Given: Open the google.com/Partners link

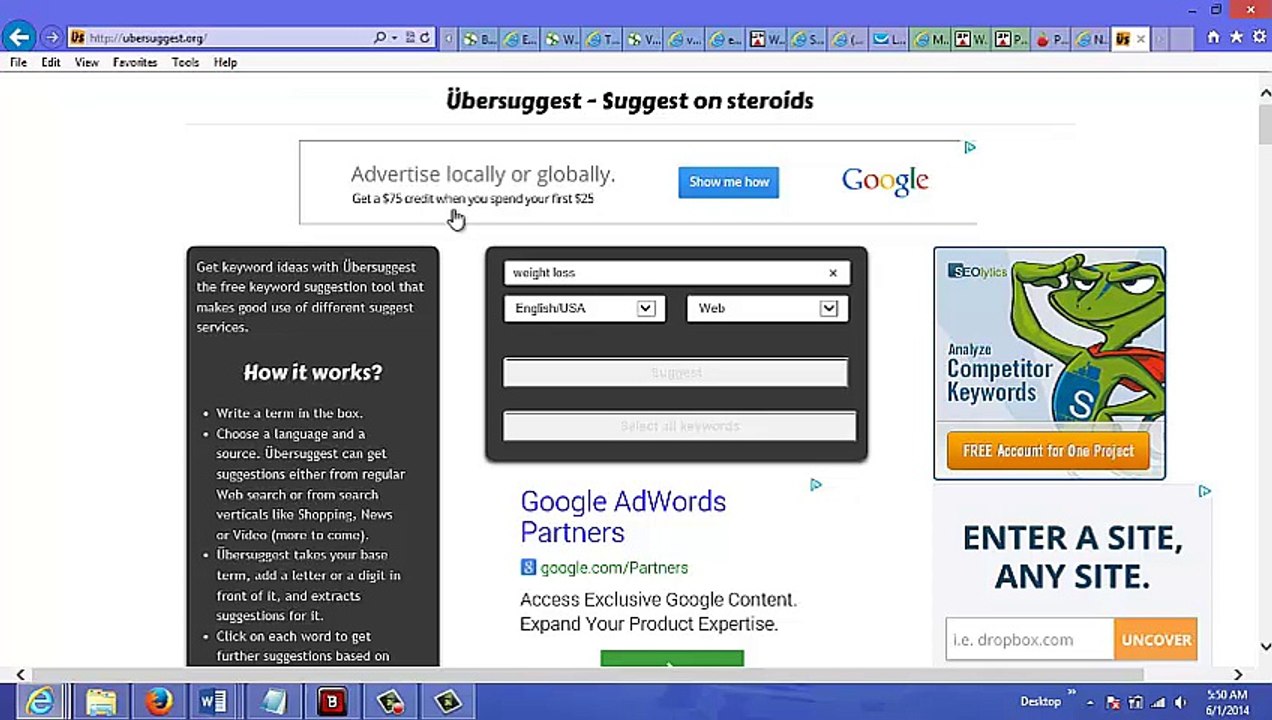Looking at the screenshot, I should point(614,568).
